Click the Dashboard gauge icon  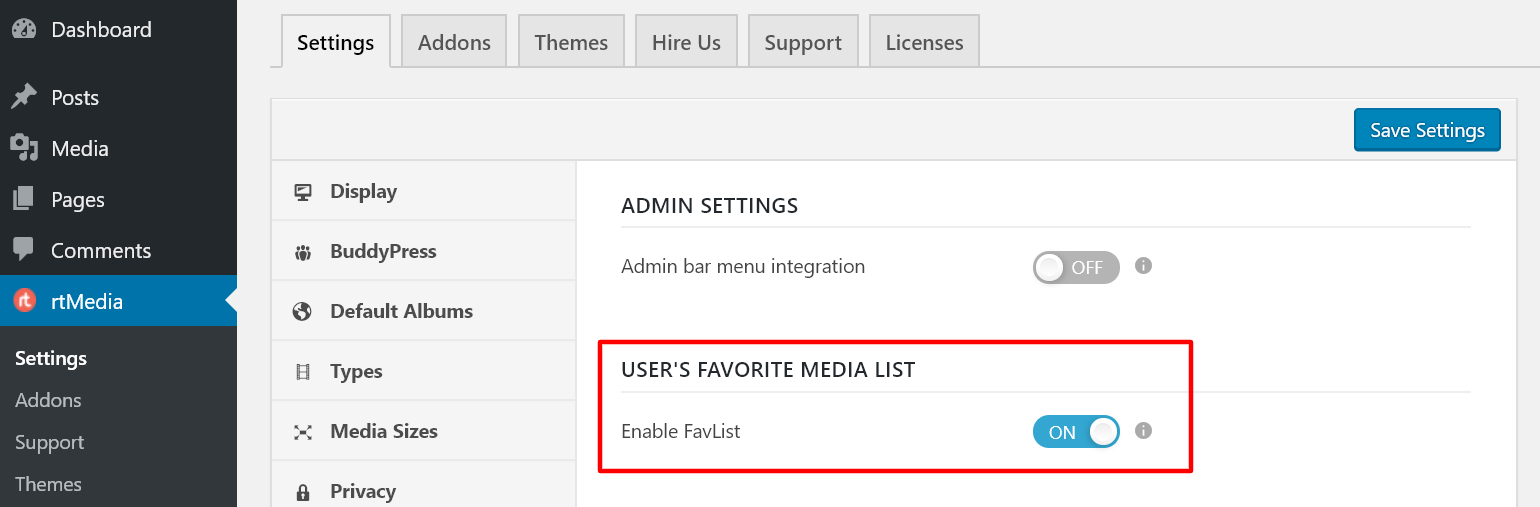[24, 30]
